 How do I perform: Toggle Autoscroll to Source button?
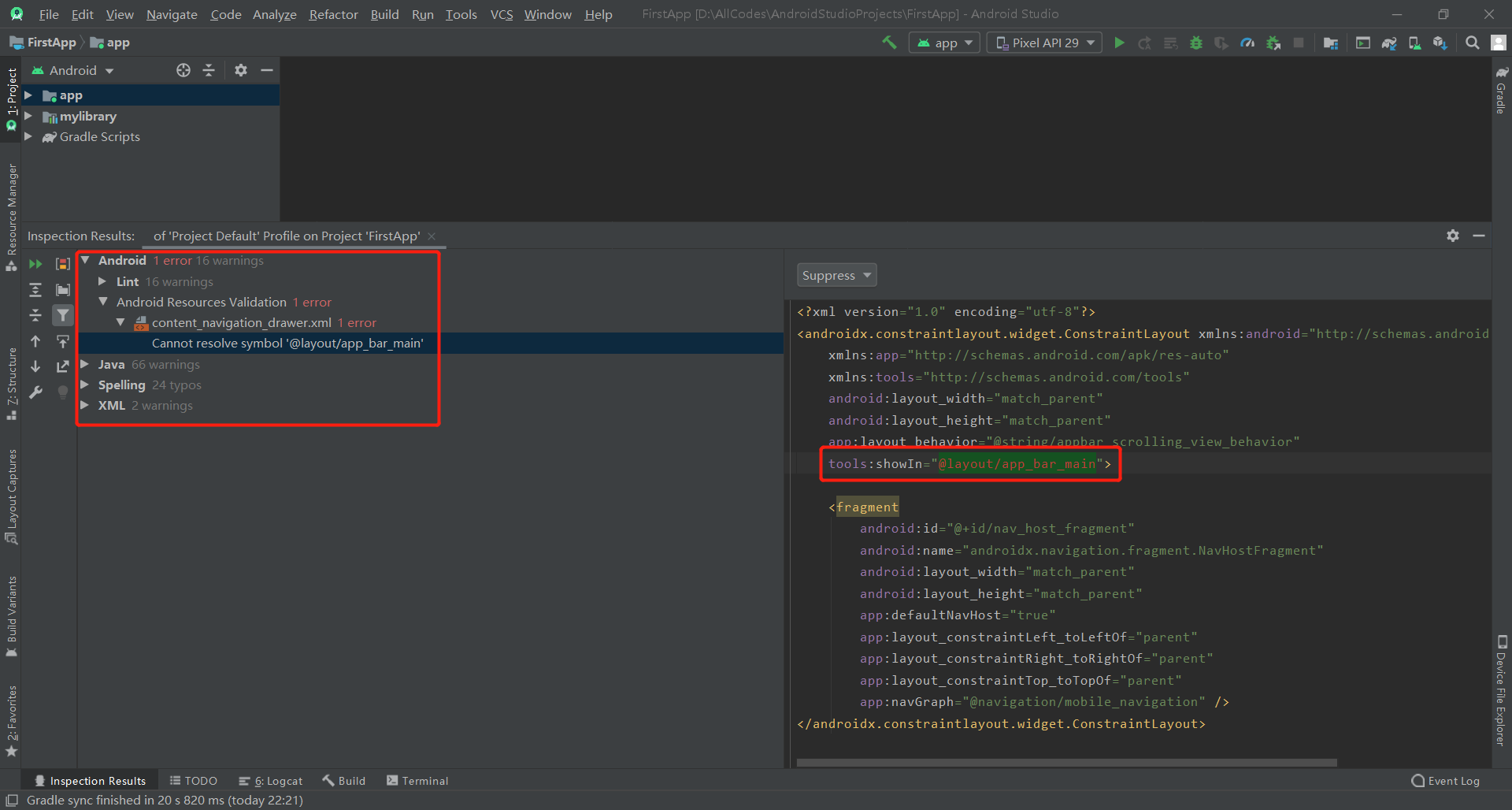tap(63, 341)
